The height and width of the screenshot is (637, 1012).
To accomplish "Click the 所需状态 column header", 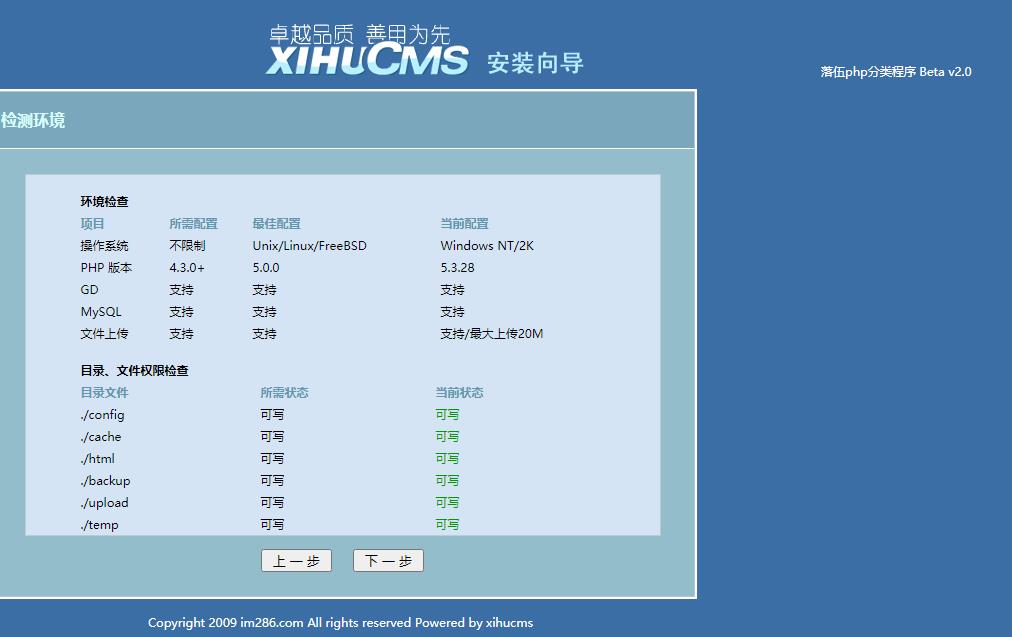I will click(285, 393).
